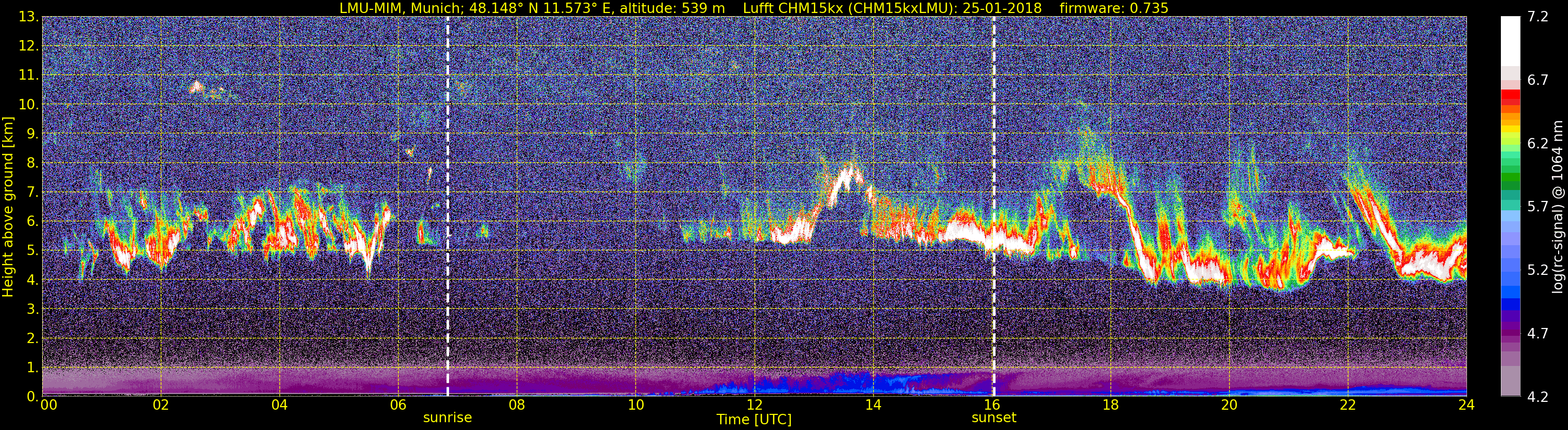
Task: Click the height axis tick label '11.'
Action: point(29,75)
